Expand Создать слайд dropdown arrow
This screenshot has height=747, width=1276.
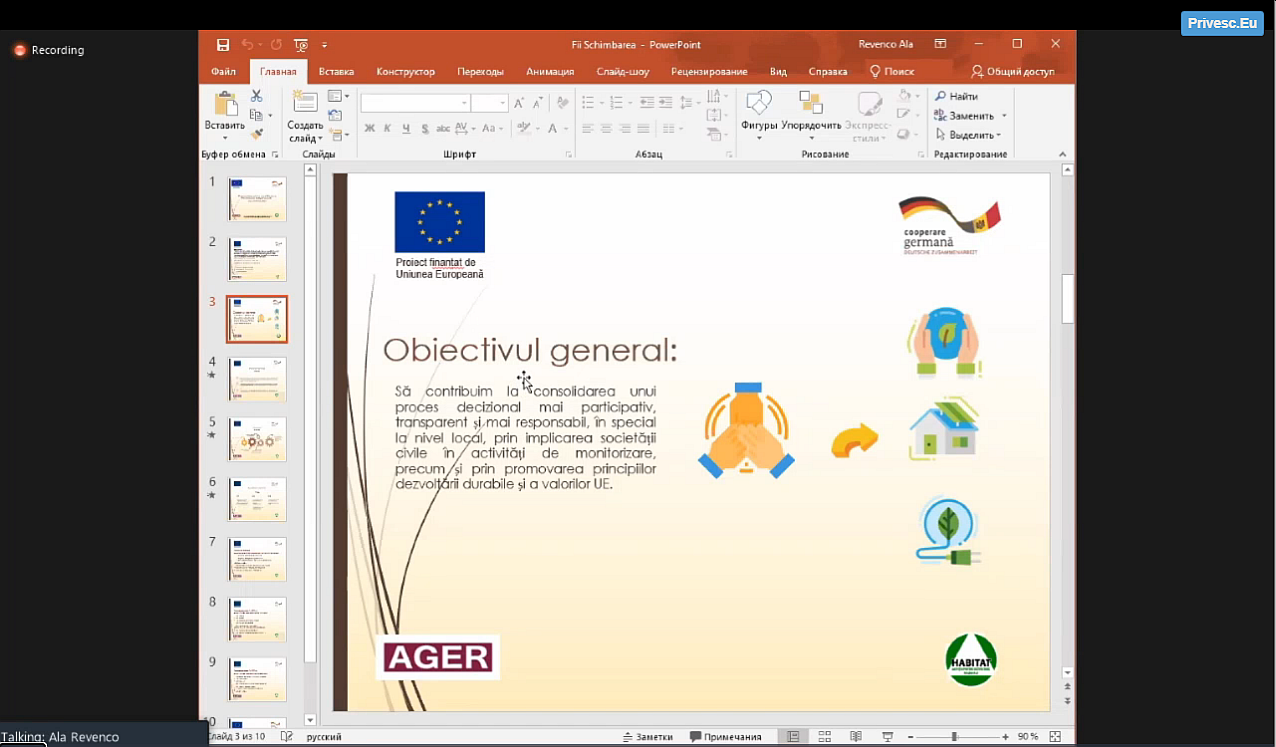(305, 138)
